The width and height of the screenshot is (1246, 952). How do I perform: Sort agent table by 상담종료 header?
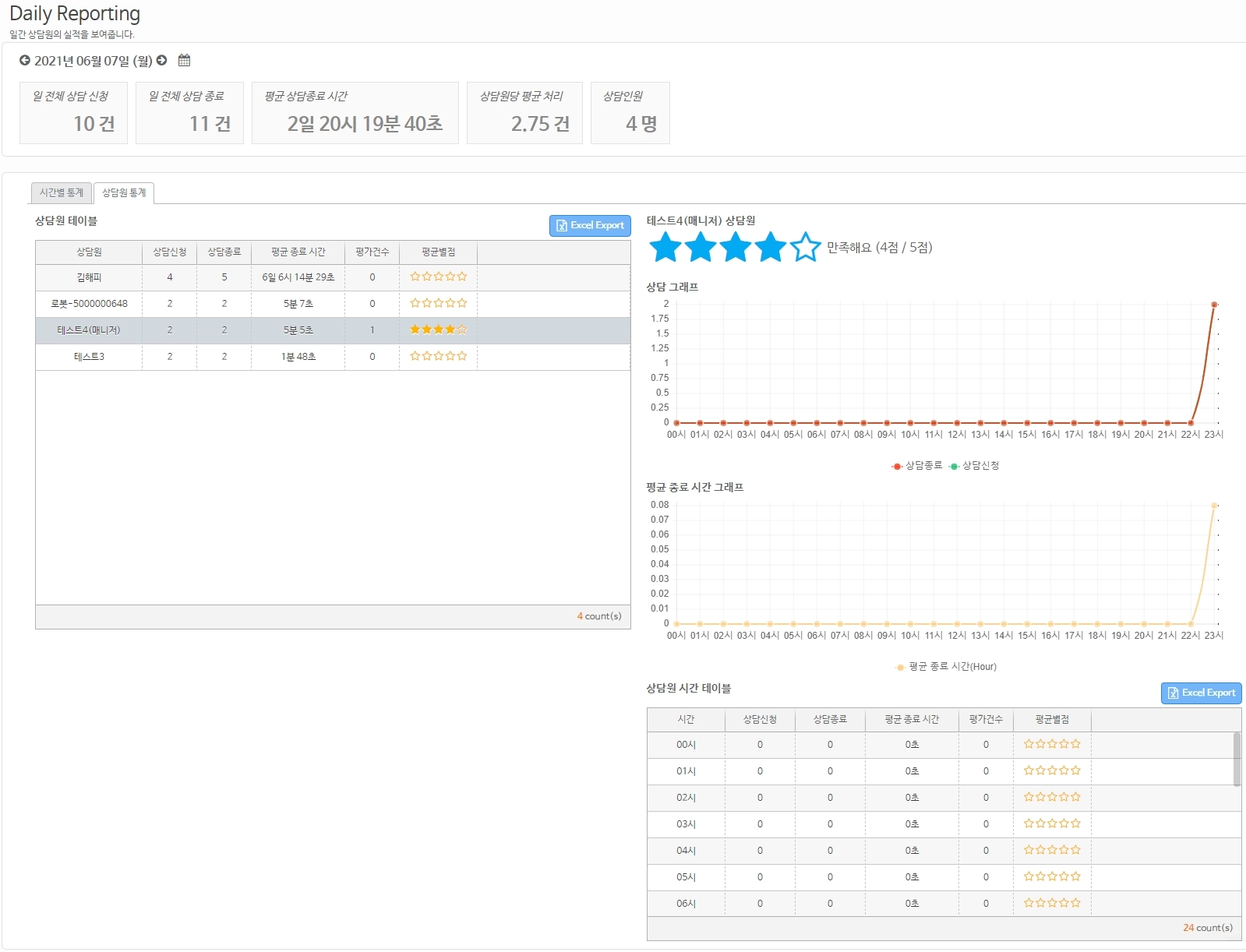point(224,252)
